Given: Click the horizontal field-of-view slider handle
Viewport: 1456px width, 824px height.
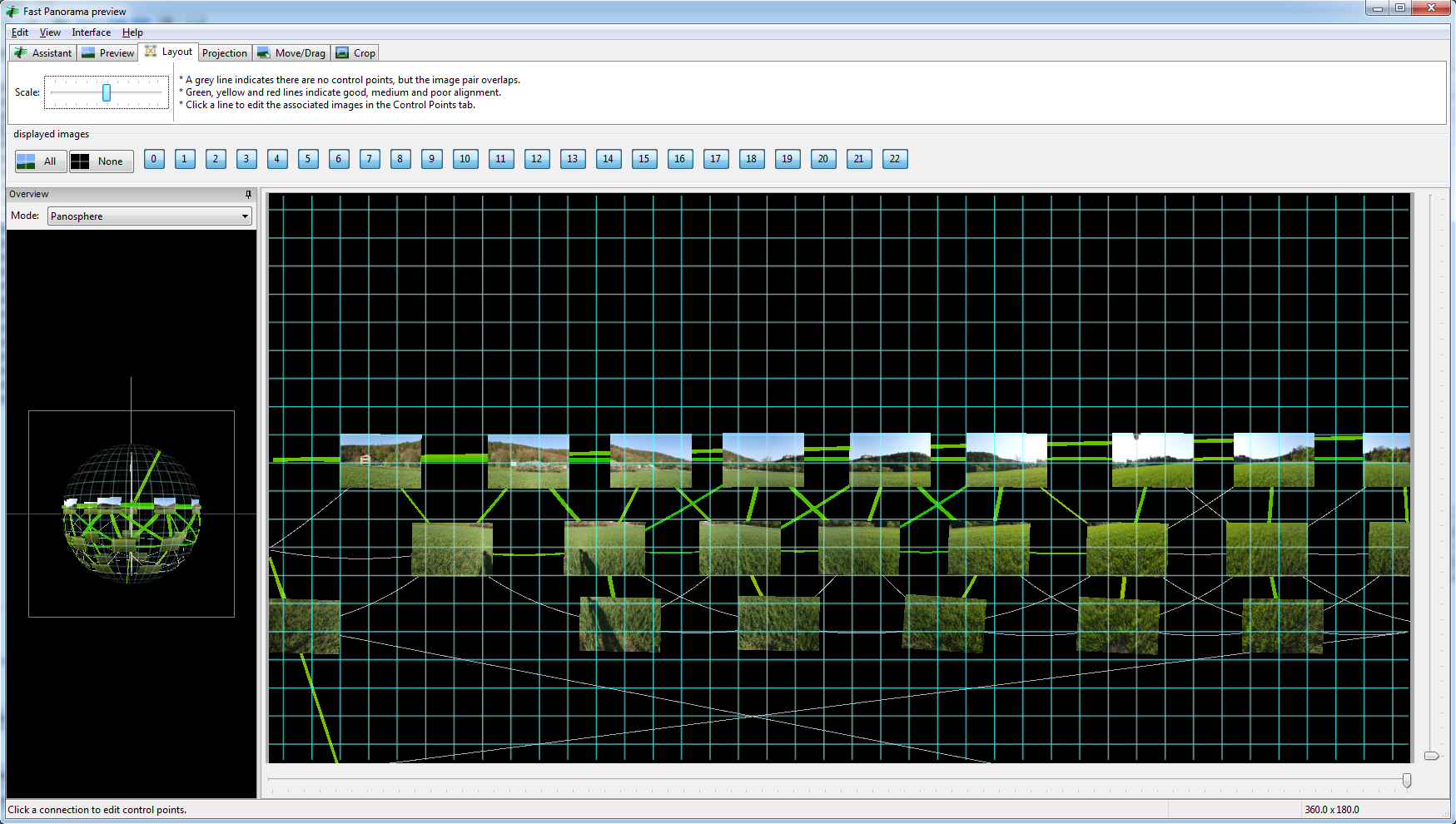Looking at the screenshot, I should pos(1407,781).
